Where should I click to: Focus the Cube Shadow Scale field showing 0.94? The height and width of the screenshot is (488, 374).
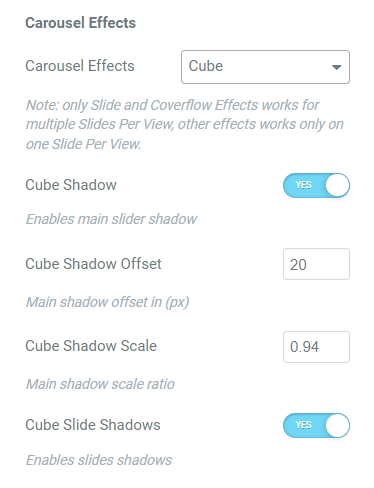pyautogui.click(x=316, y=347)
